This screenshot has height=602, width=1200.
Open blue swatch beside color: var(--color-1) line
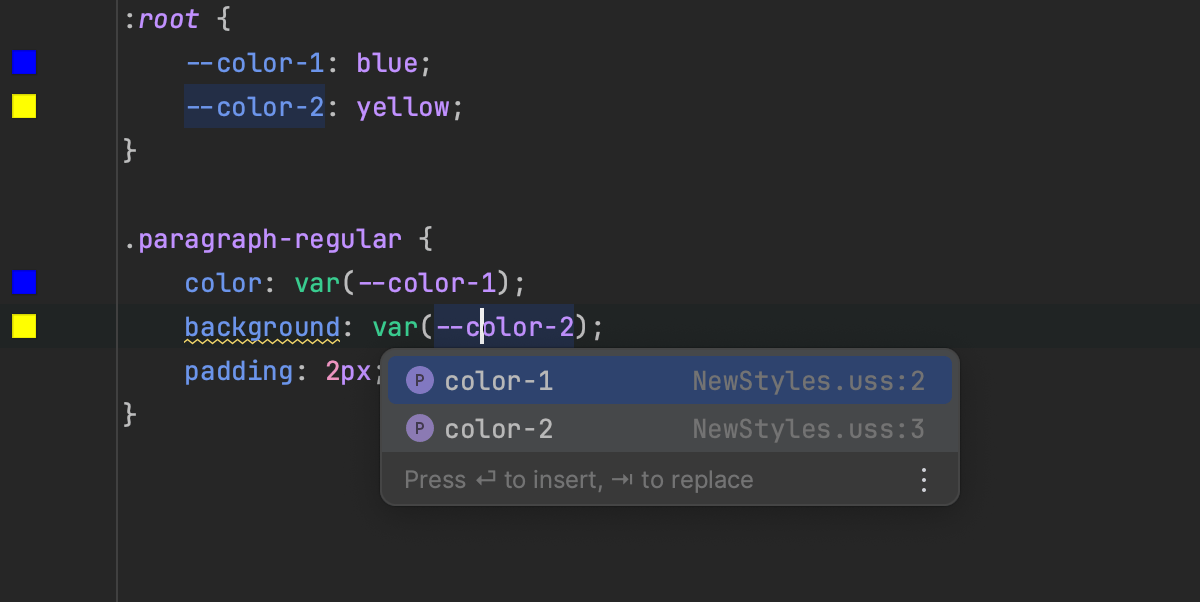tap(24, 282)
